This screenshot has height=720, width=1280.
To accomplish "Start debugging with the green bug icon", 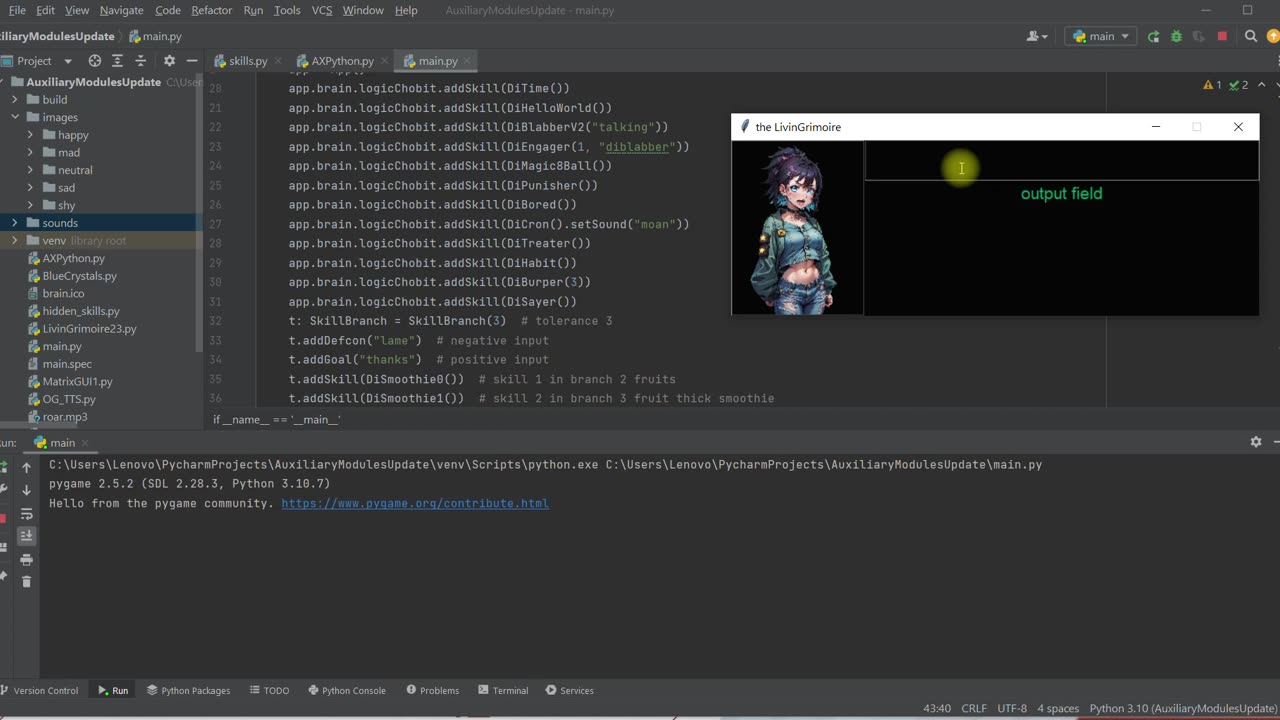I will pyautogui.click(x=1176, y=36).
